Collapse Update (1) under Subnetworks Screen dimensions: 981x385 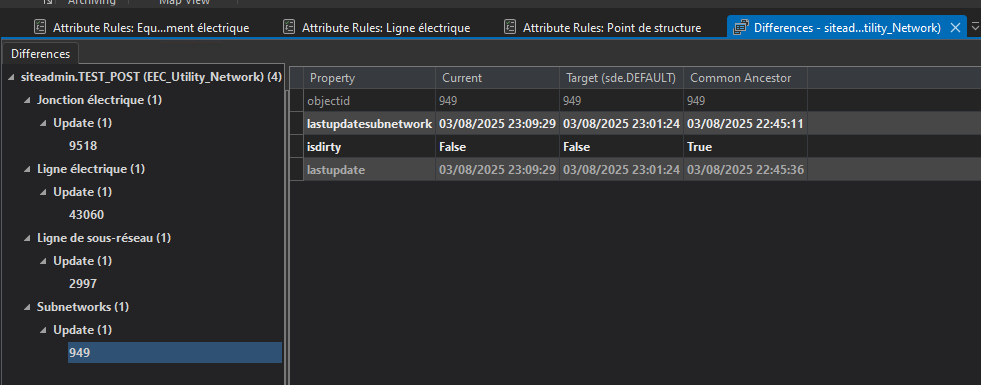click(43, 331)
